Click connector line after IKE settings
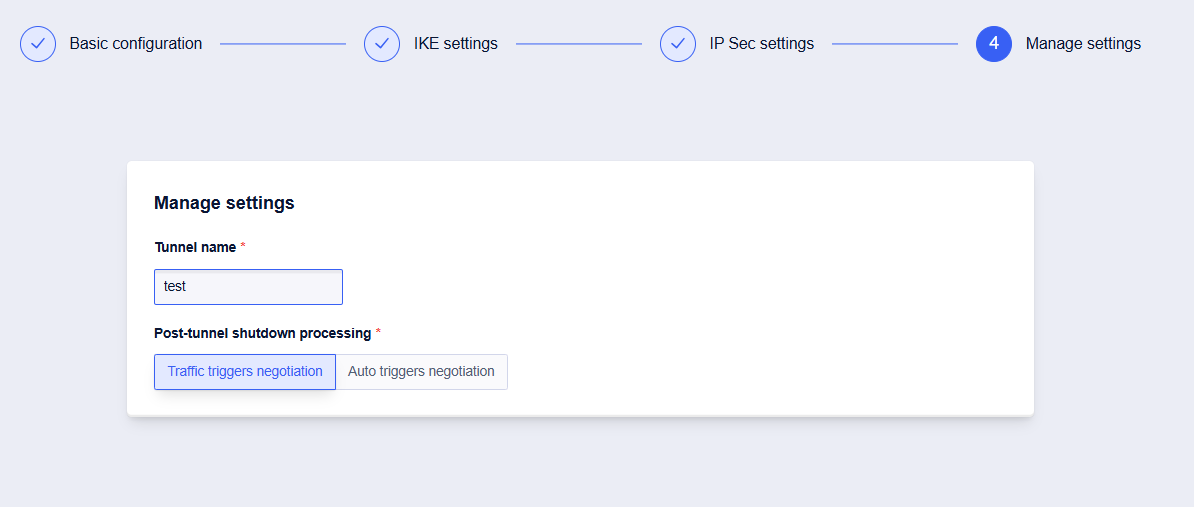This screenshot has height=507, width=1194. (579, 44)
